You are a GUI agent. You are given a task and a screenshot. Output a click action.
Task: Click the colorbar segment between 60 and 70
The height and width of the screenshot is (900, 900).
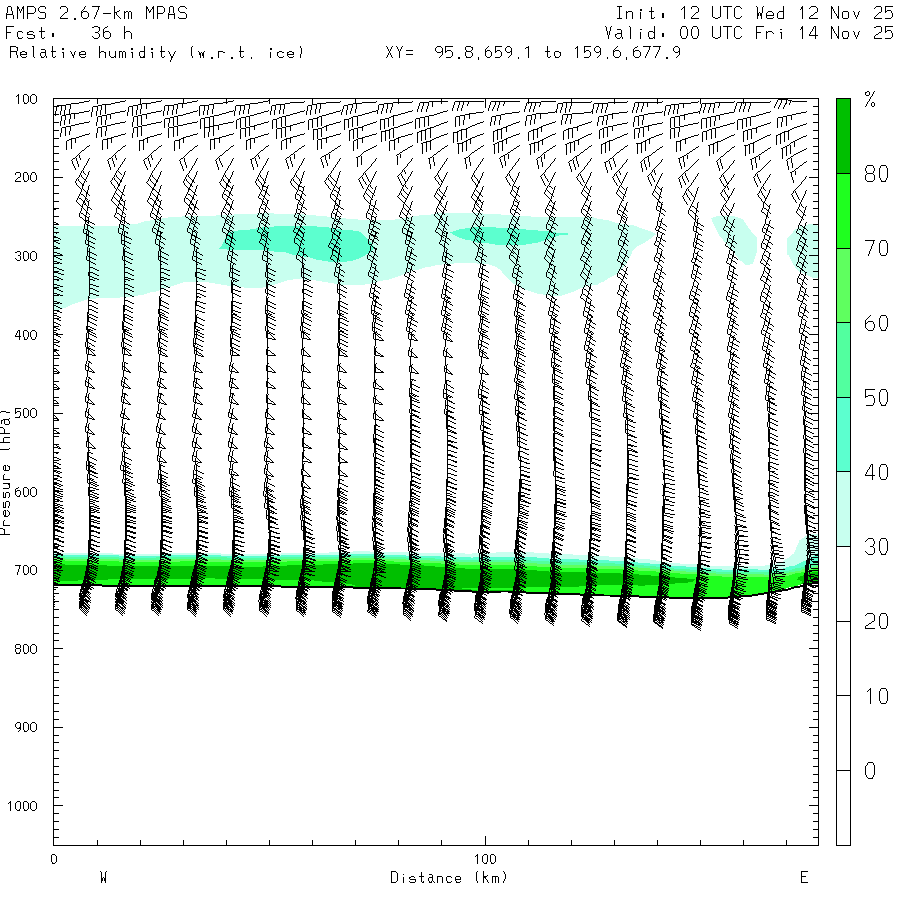pyautogui.click(x=843, y=285)
